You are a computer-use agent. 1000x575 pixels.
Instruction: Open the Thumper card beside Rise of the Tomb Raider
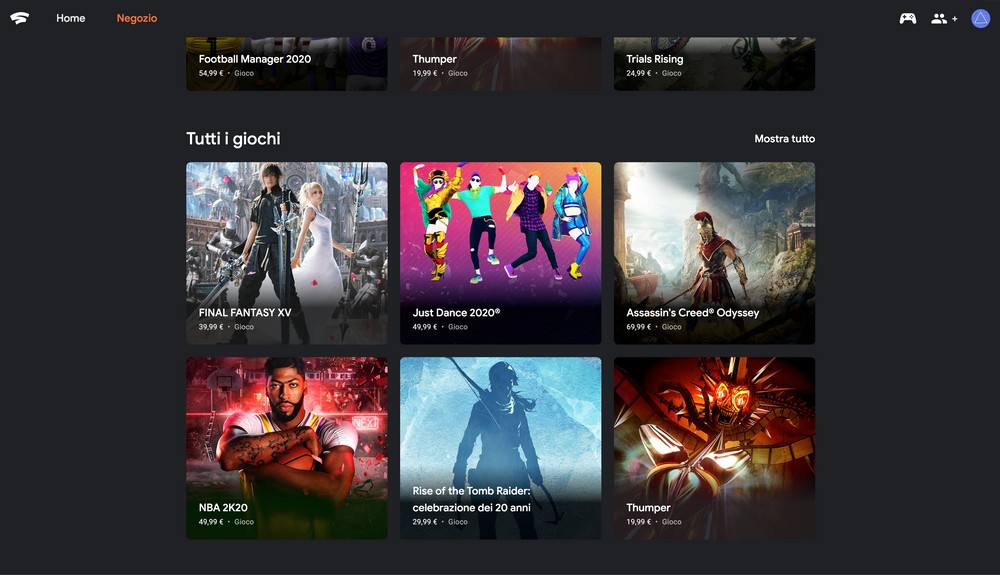coord(714,448)
